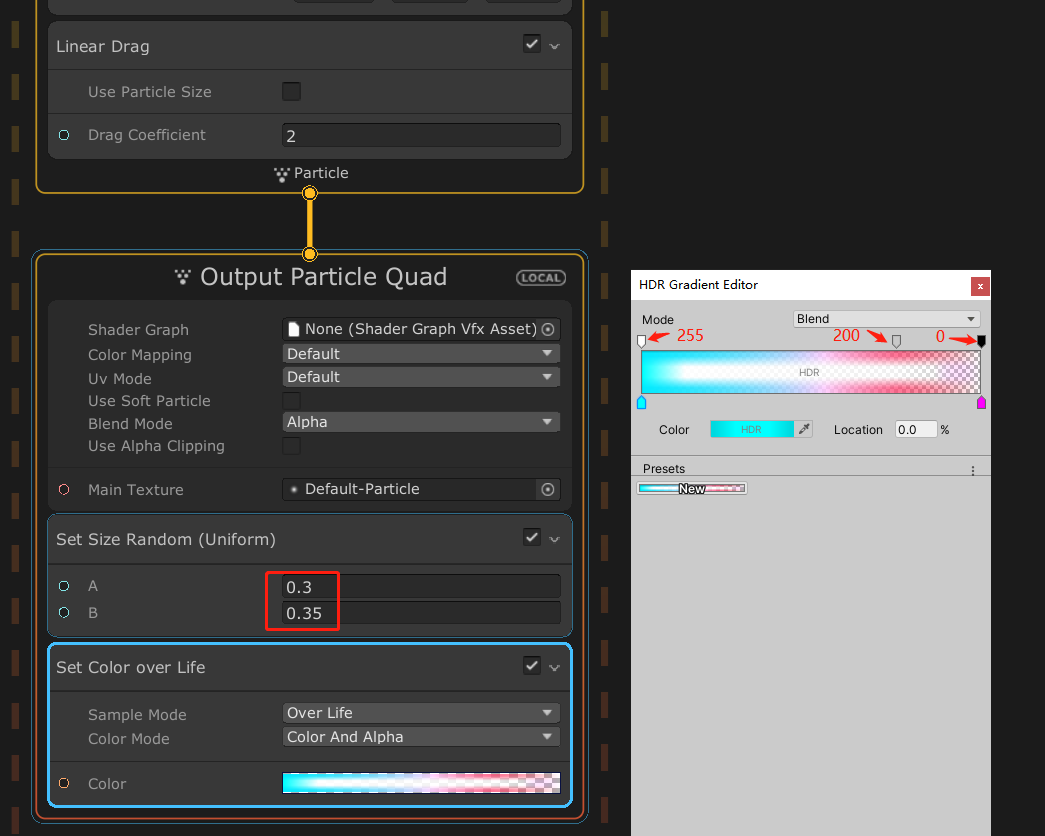Open the Main Texture object picker
This screenshot has width=1045, height=836.
(548, 489)
